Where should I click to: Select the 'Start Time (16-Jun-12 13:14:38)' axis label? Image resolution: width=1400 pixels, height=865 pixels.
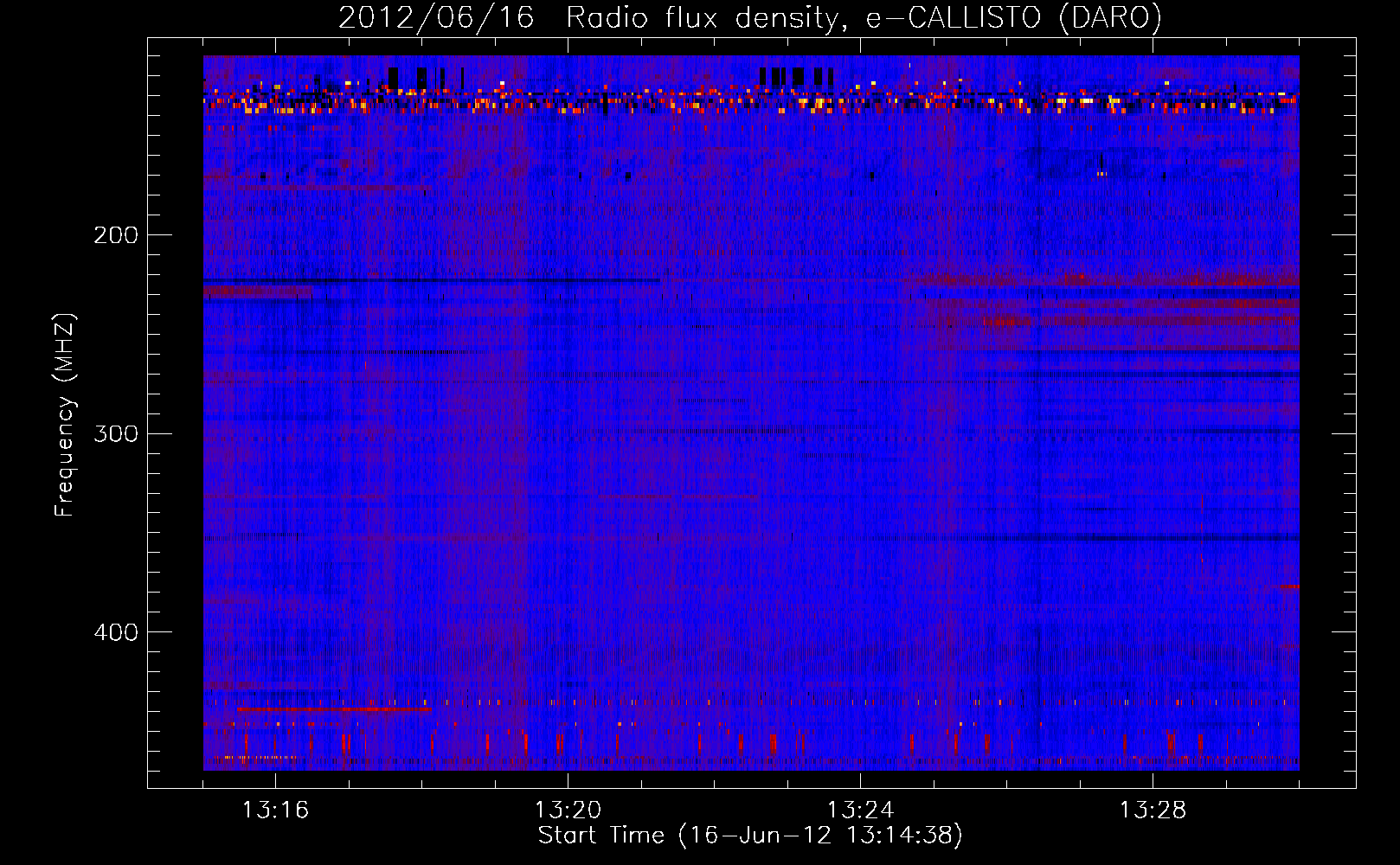coord(750,836)
